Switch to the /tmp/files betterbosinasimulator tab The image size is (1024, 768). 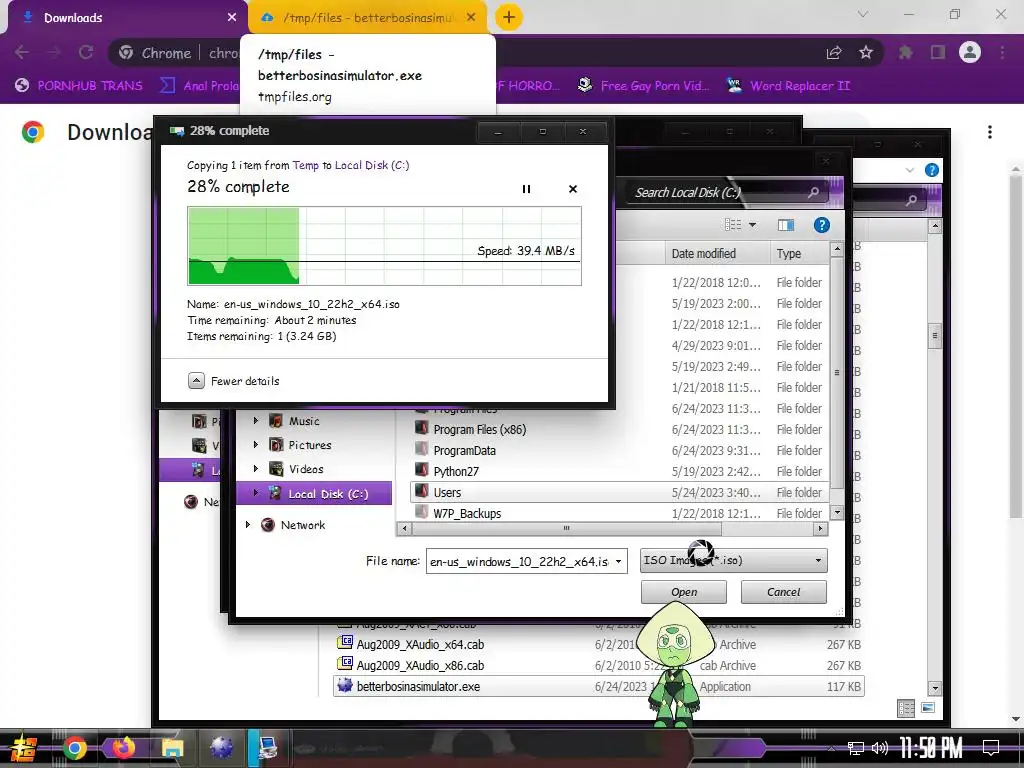[x=367, y=18]
